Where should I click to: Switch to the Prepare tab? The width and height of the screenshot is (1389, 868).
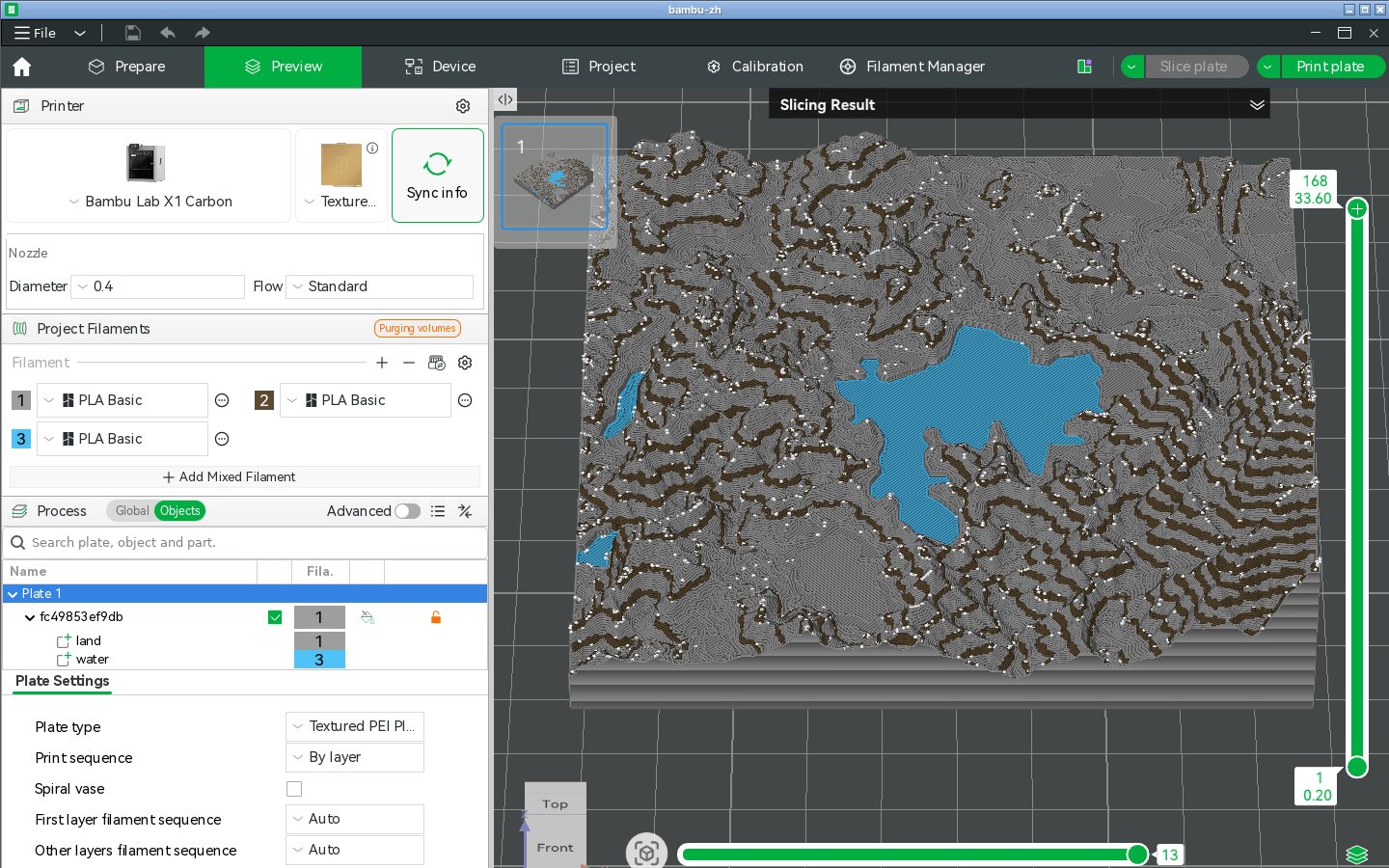(x=126, y=67)
